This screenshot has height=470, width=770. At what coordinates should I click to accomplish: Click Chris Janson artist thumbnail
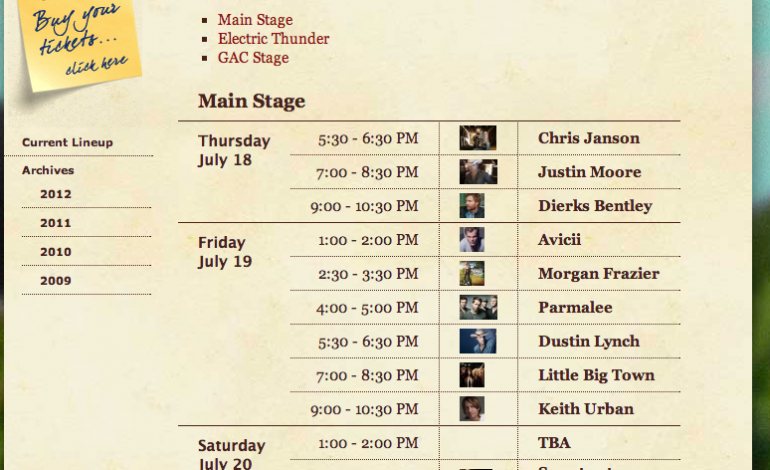477,138
